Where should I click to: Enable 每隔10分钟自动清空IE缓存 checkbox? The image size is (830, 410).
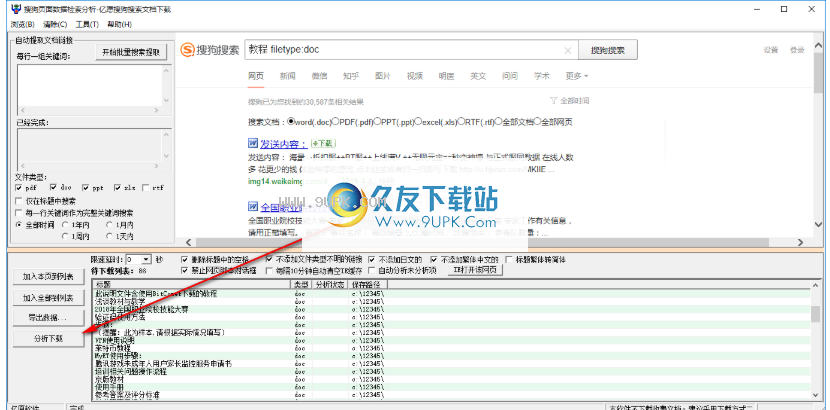coord(269,270)
